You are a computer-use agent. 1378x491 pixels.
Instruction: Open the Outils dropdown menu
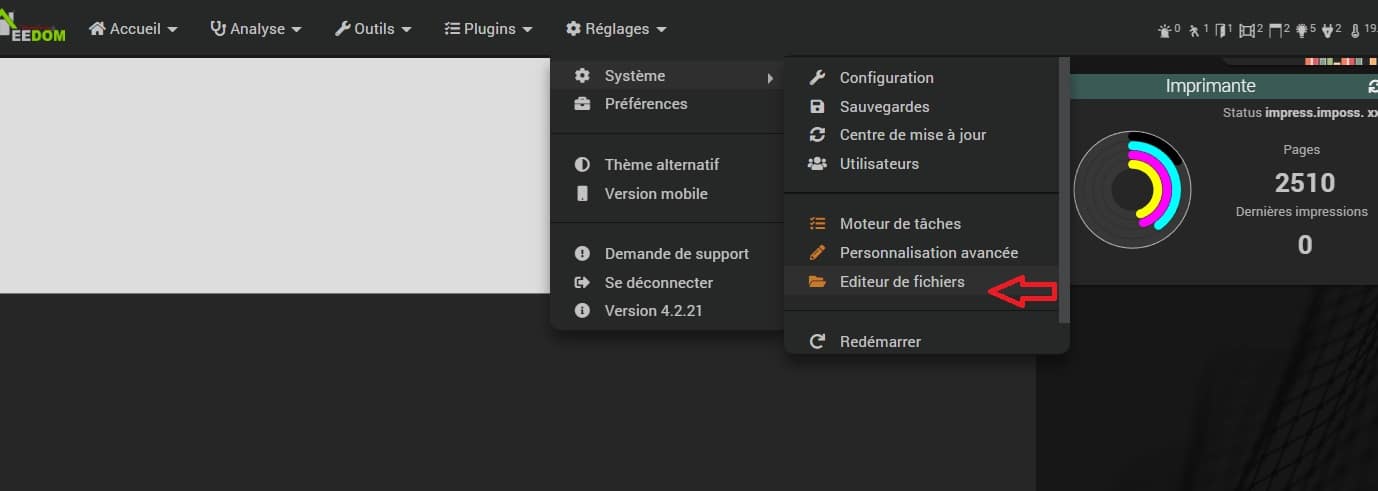tap(374, 29)
